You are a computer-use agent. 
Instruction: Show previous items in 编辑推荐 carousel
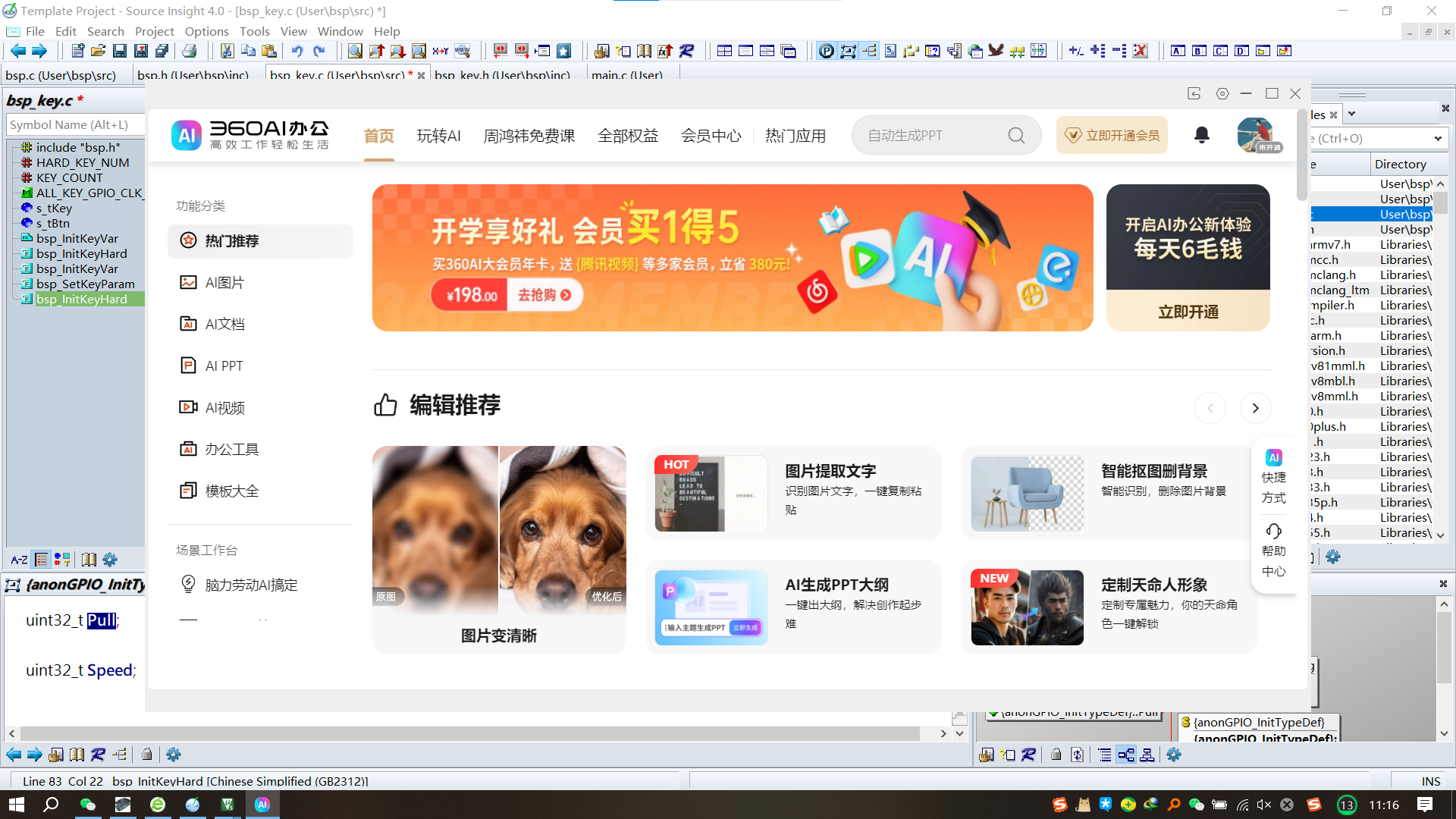(x=1210, y=408)
